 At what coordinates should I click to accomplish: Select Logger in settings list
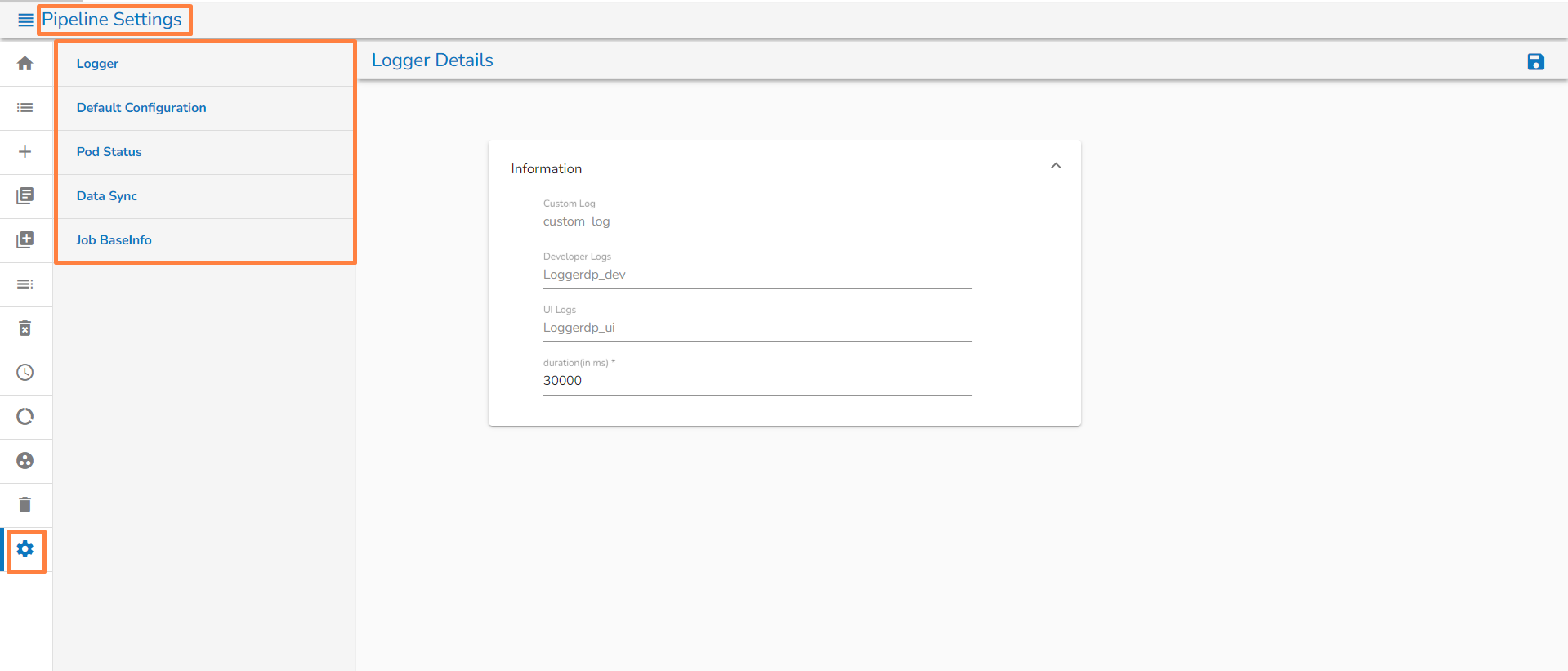tap(97, 64)
